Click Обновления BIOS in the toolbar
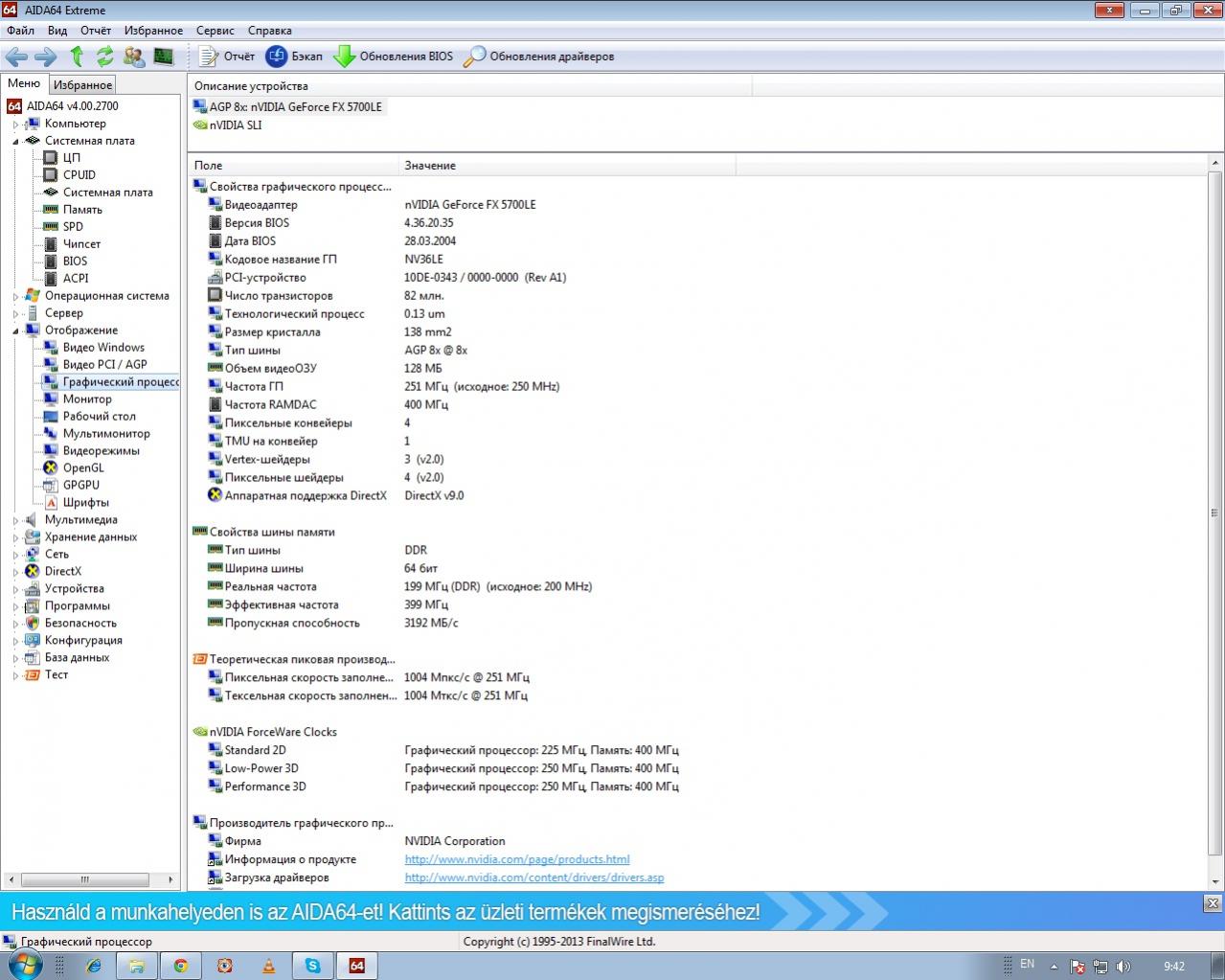The width and height of the screenshot is (1225, 980). click(x=393, y=57)
